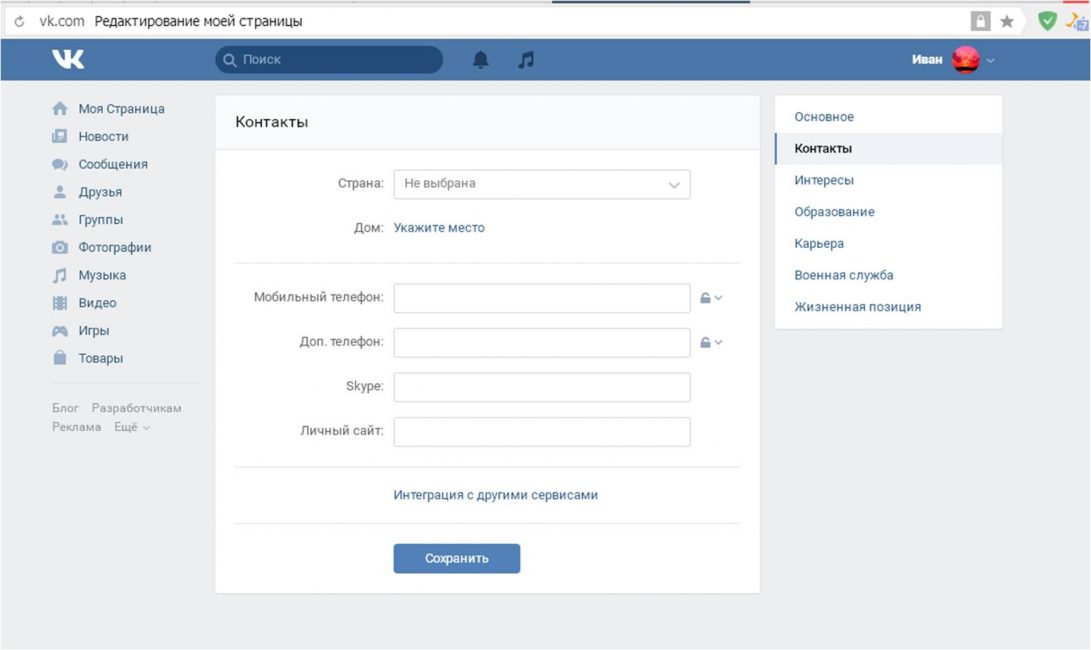Click user avatar picture for Иван
The image size is (1091, 650).
pyautogui.click(x=965, y=60)
